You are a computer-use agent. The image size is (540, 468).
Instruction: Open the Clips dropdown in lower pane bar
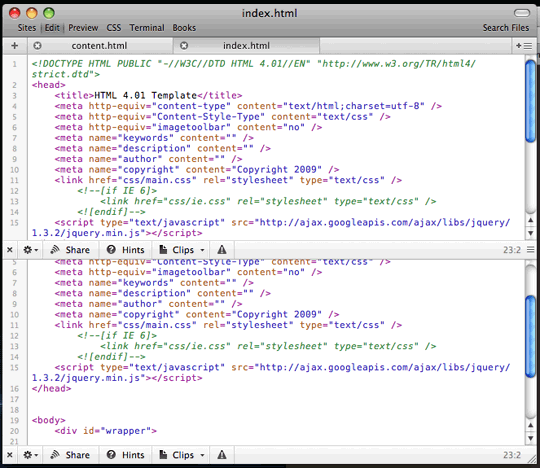coord(182,455)
